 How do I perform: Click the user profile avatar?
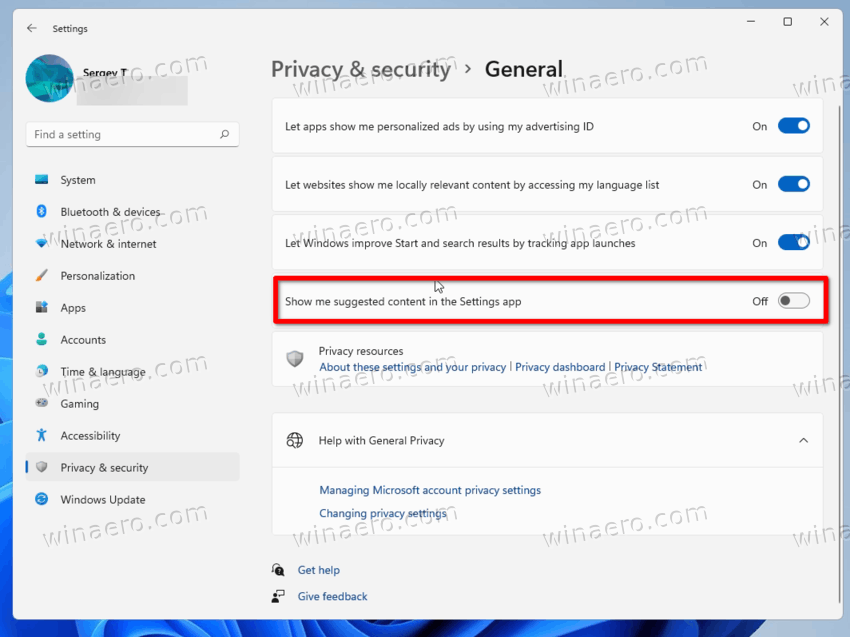[49, 79]
